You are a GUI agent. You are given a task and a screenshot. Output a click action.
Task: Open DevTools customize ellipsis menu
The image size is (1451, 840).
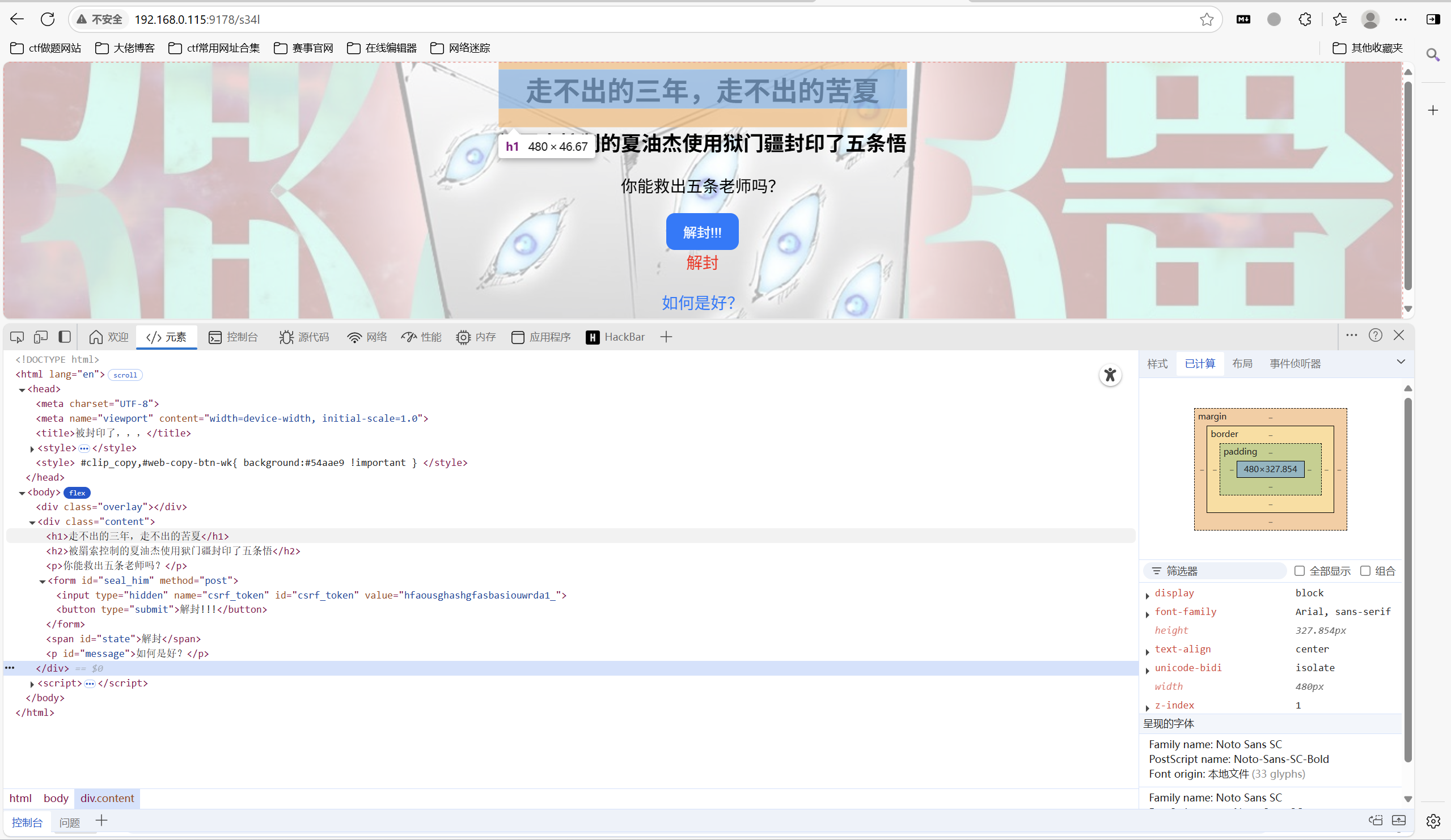1351,336
